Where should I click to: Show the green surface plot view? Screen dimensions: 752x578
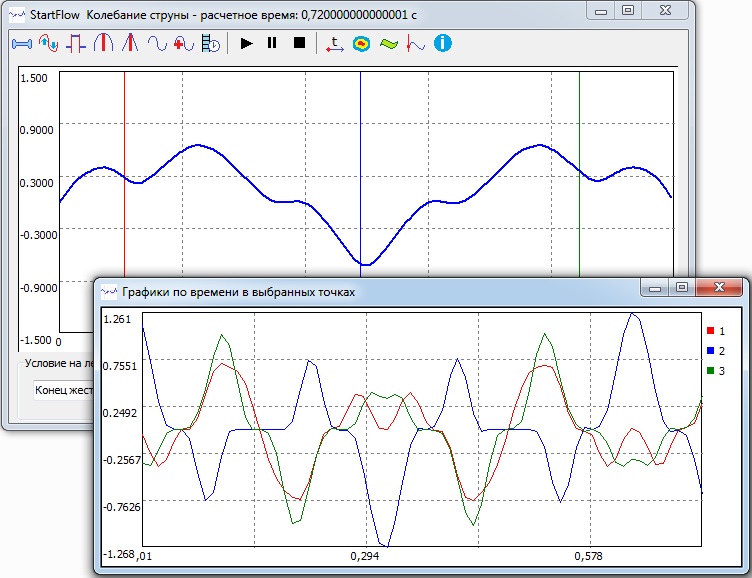(x=388, y=44)
